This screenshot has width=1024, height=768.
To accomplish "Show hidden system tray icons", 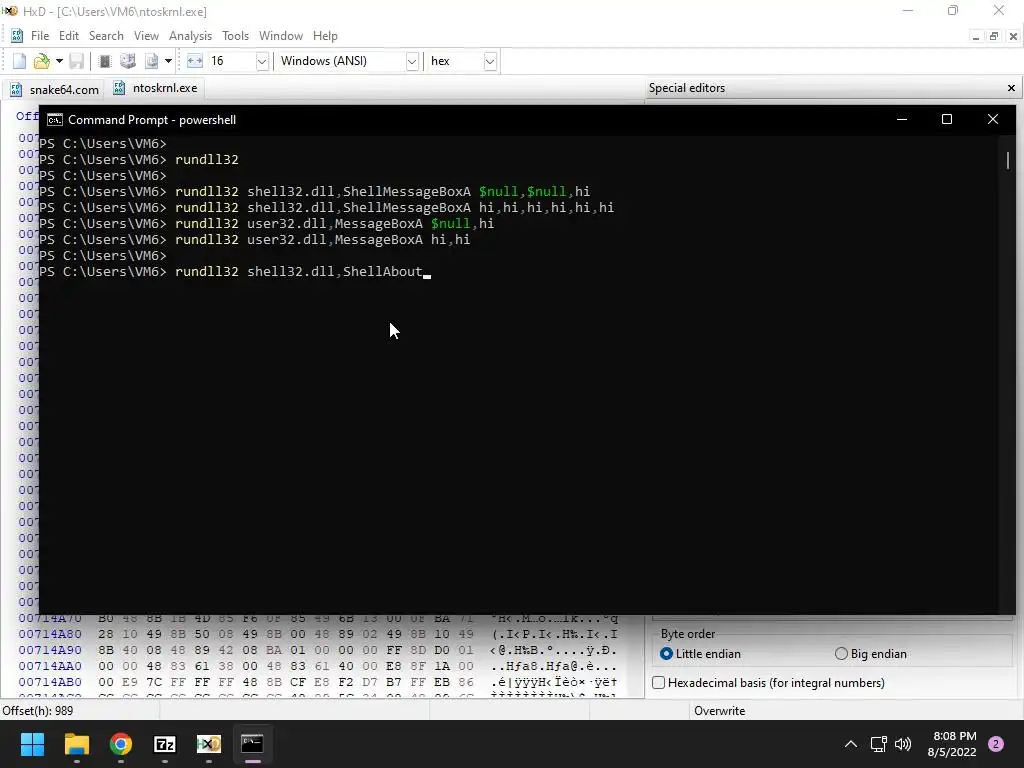I will coord(851,744).
